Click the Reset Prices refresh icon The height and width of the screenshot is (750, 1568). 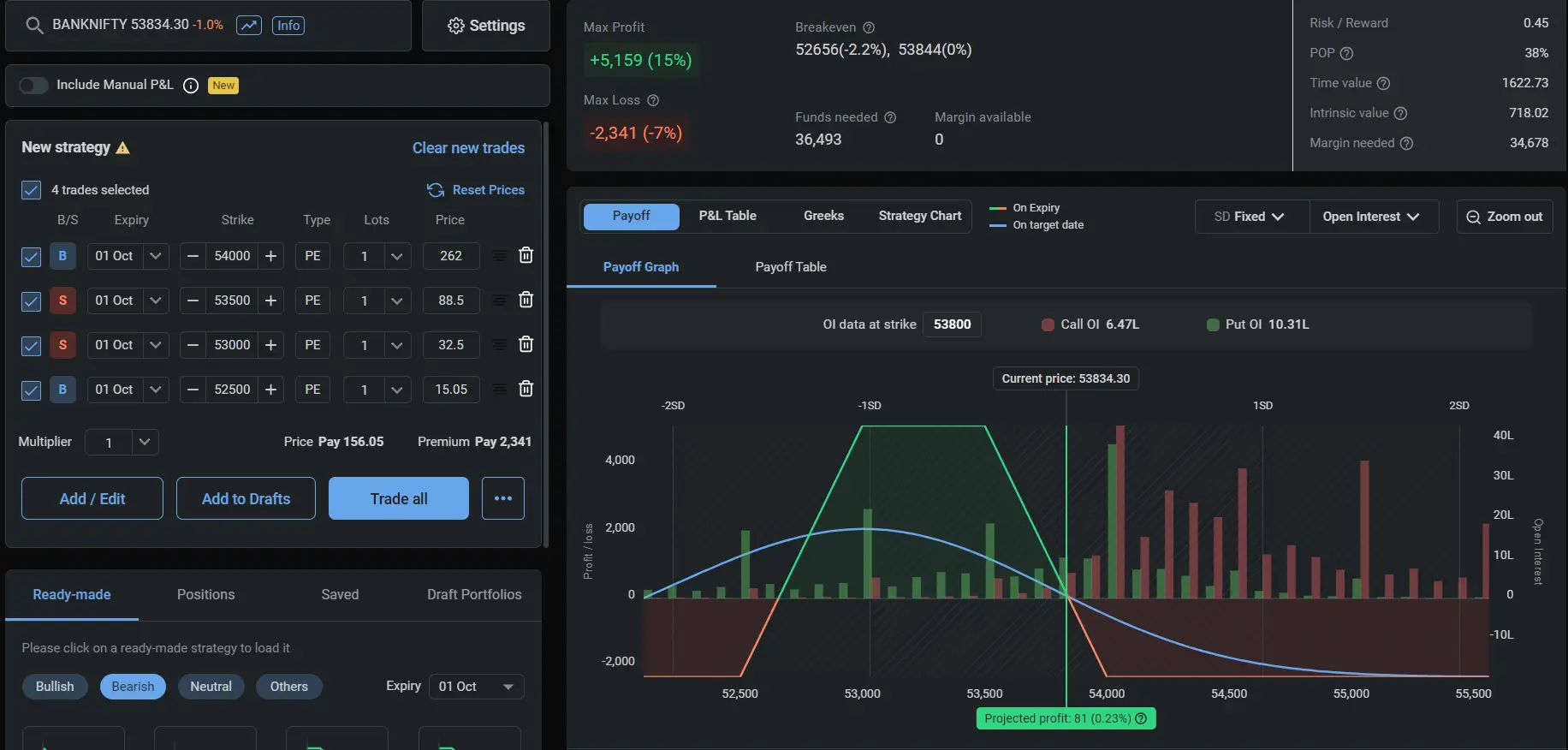coord(436,190)
